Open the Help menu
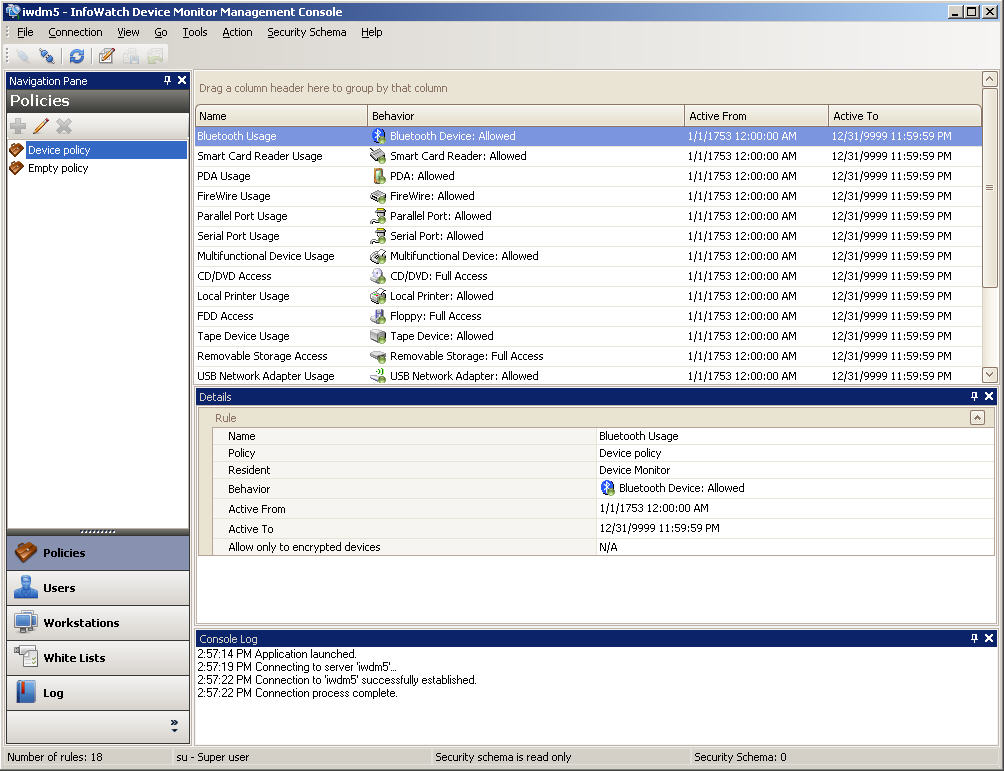1004x771 pixels. [371, 32]
